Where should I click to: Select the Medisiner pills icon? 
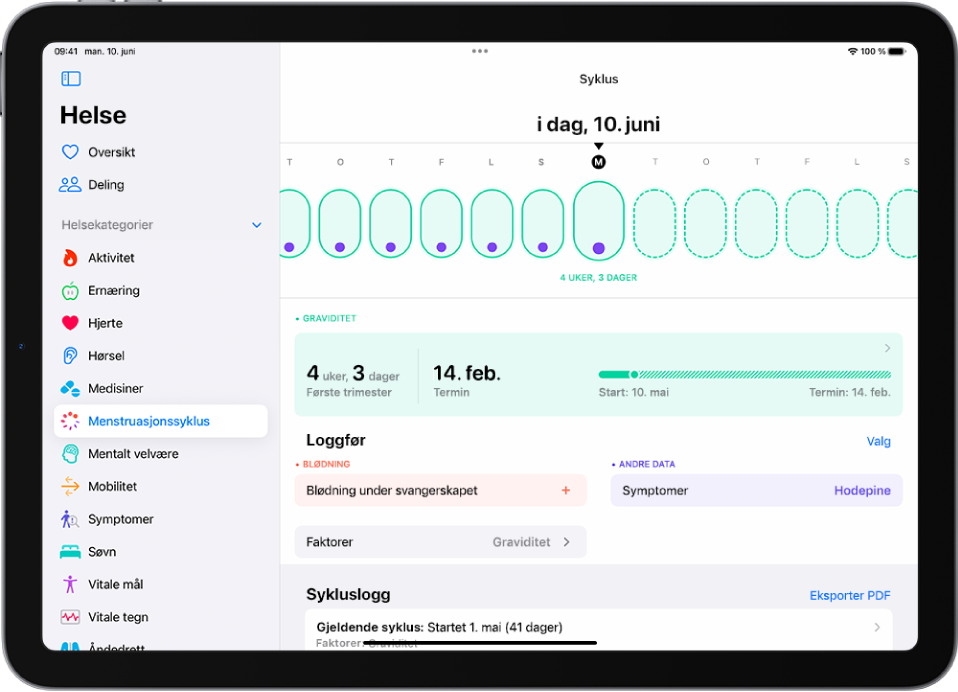70,388
